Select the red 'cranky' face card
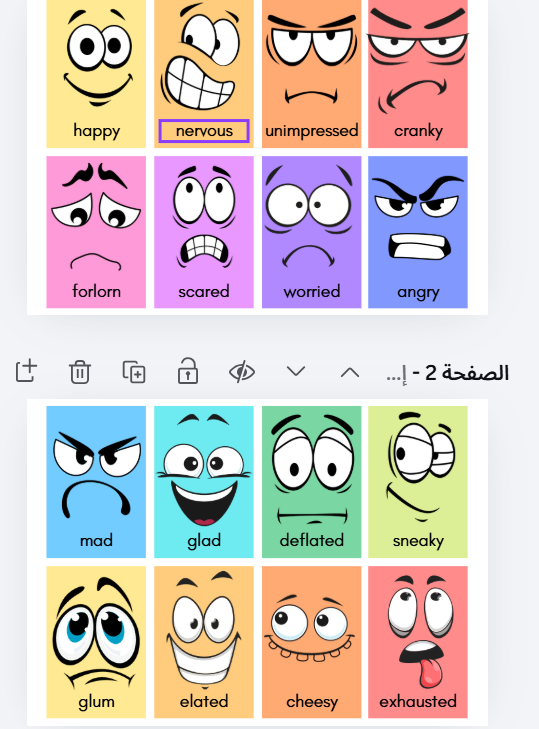 click(418, 73)
